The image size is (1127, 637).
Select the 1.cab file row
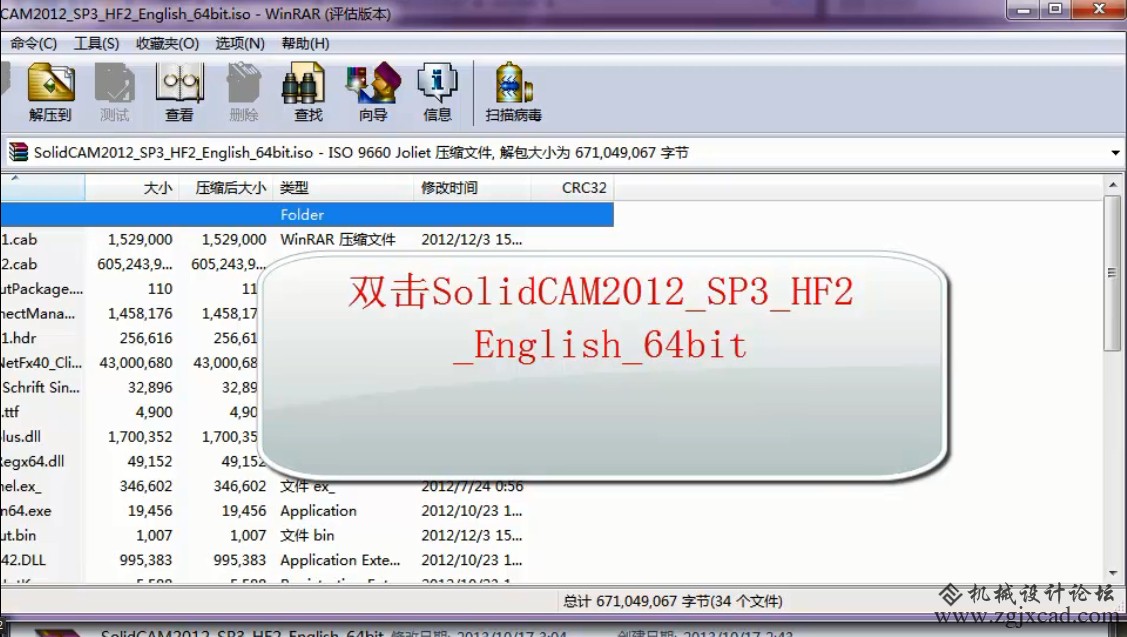tap(307, 239)
